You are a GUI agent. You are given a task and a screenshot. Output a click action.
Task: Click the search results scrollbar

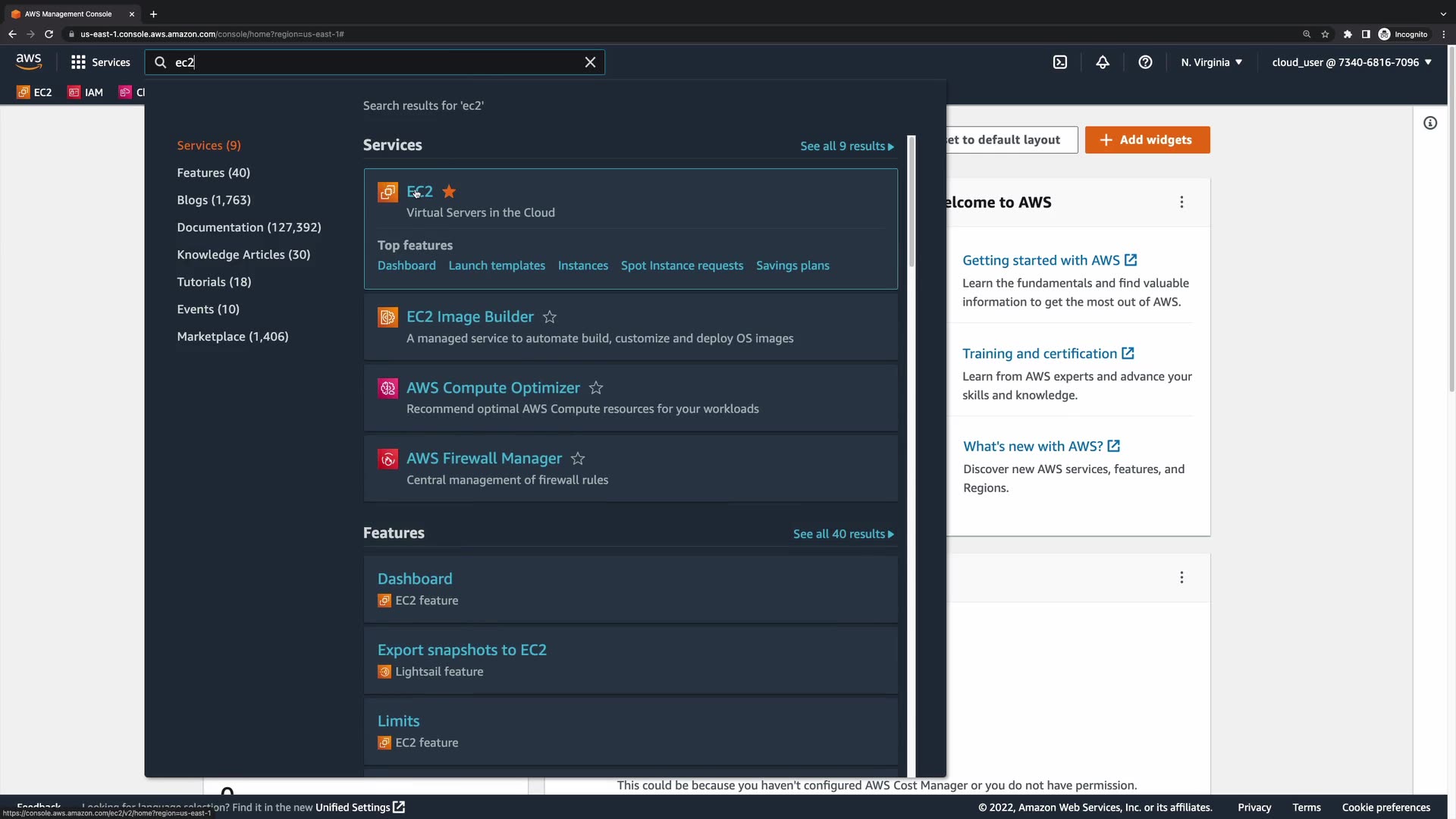tap(911, 201)
